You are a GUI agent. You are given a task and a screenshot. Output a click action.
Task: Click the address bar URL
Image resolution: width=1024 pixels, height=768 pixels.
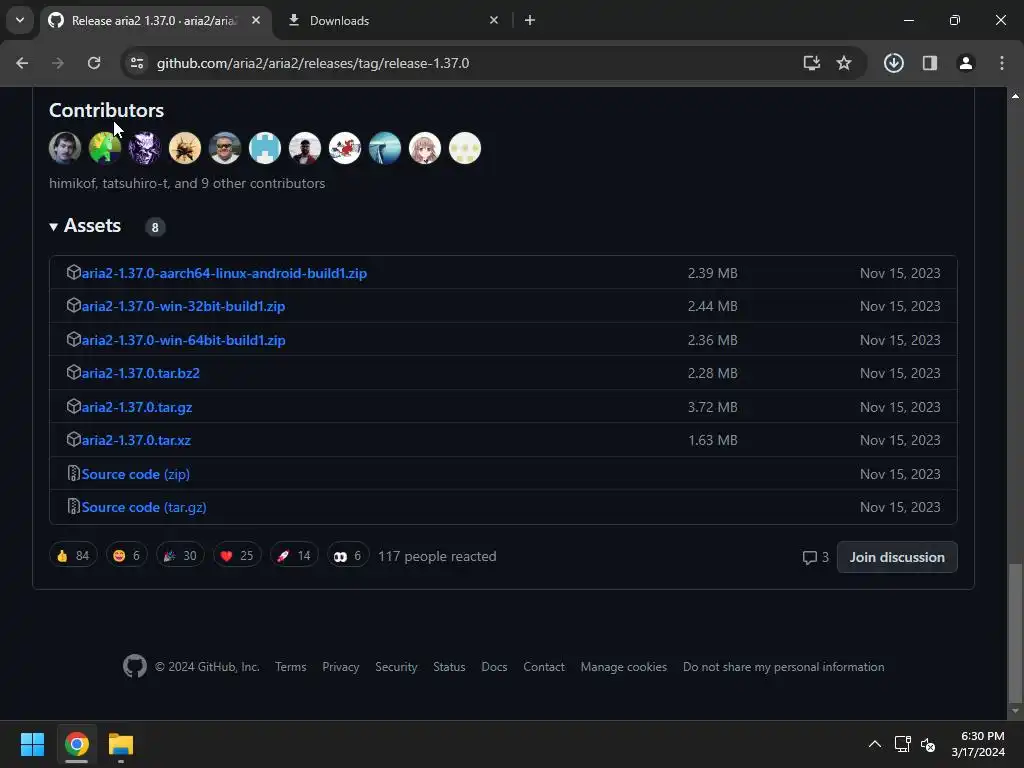point(313,63)
